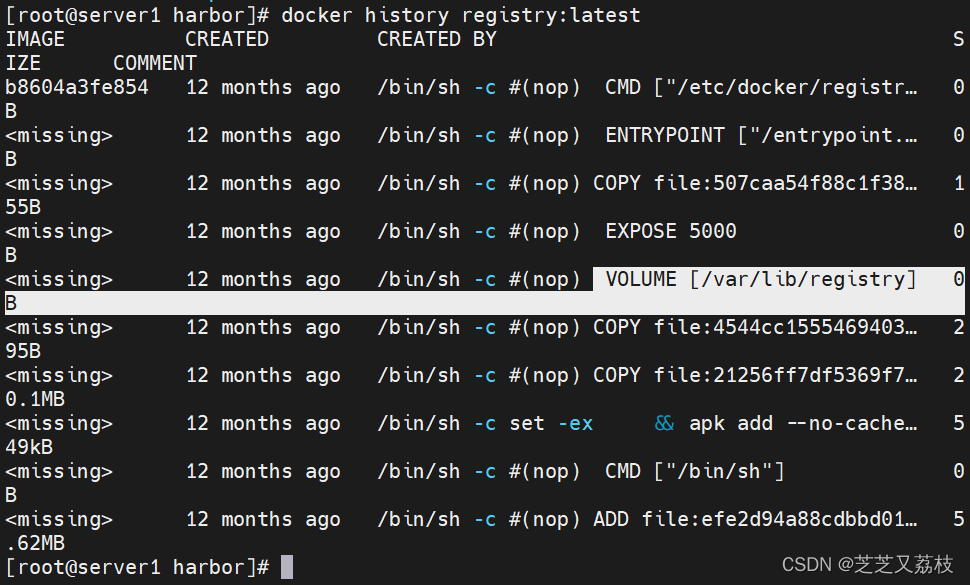Click the CMD ["/etc/docker/registr… entry
The height and width of the screenshot is (585, 970).
click(x=761, y=87)
